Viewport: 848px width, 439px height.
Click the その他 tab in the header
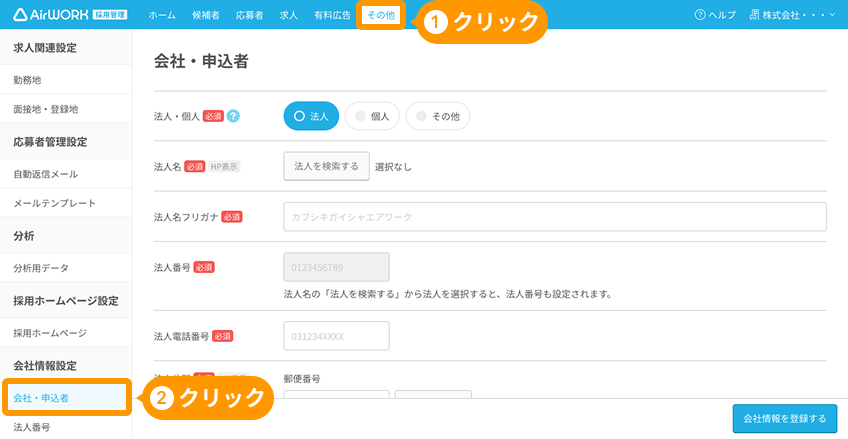point(381,15)
